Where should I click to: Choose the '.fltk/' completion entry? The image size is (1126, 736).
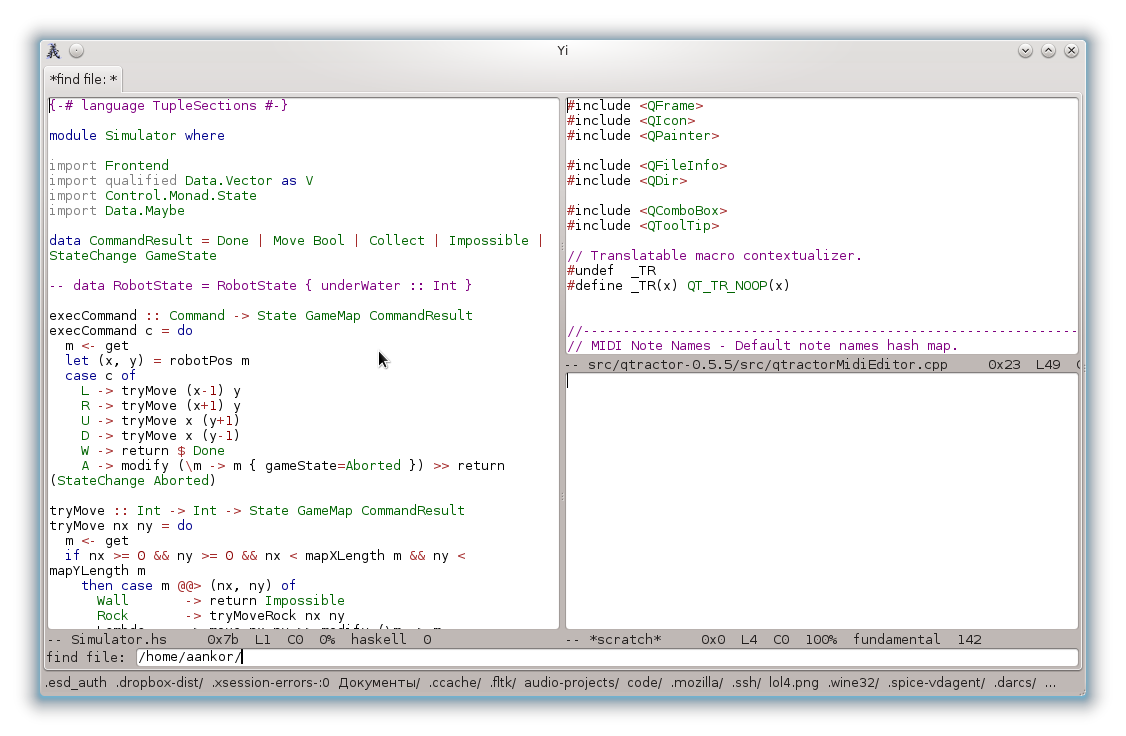pyautogui.click(x=503, y=683)
